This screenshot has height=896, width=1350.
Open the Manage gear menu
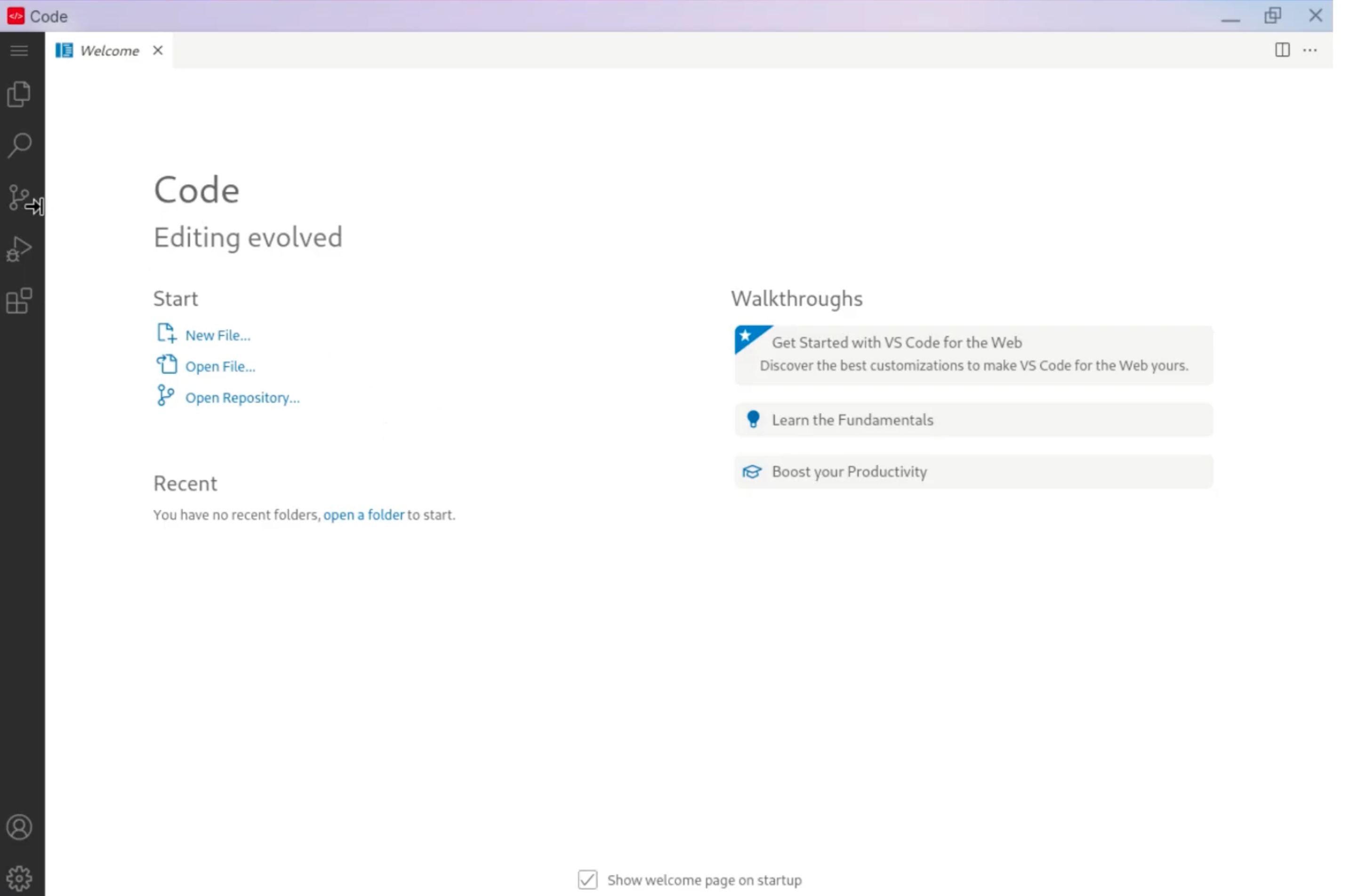[x=19, y=878]
